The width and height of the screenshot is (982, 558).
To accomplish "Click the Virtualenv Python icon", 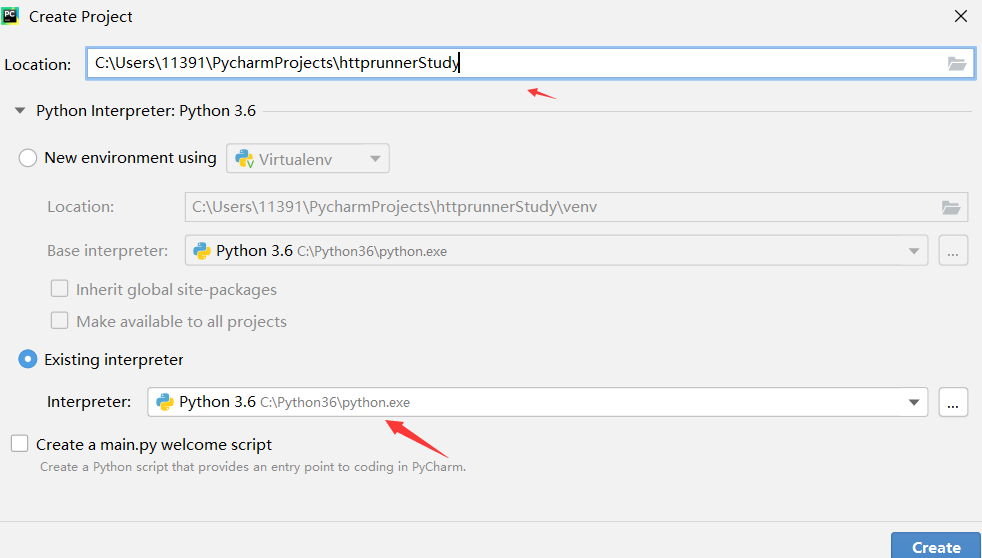I will (244, 159).
